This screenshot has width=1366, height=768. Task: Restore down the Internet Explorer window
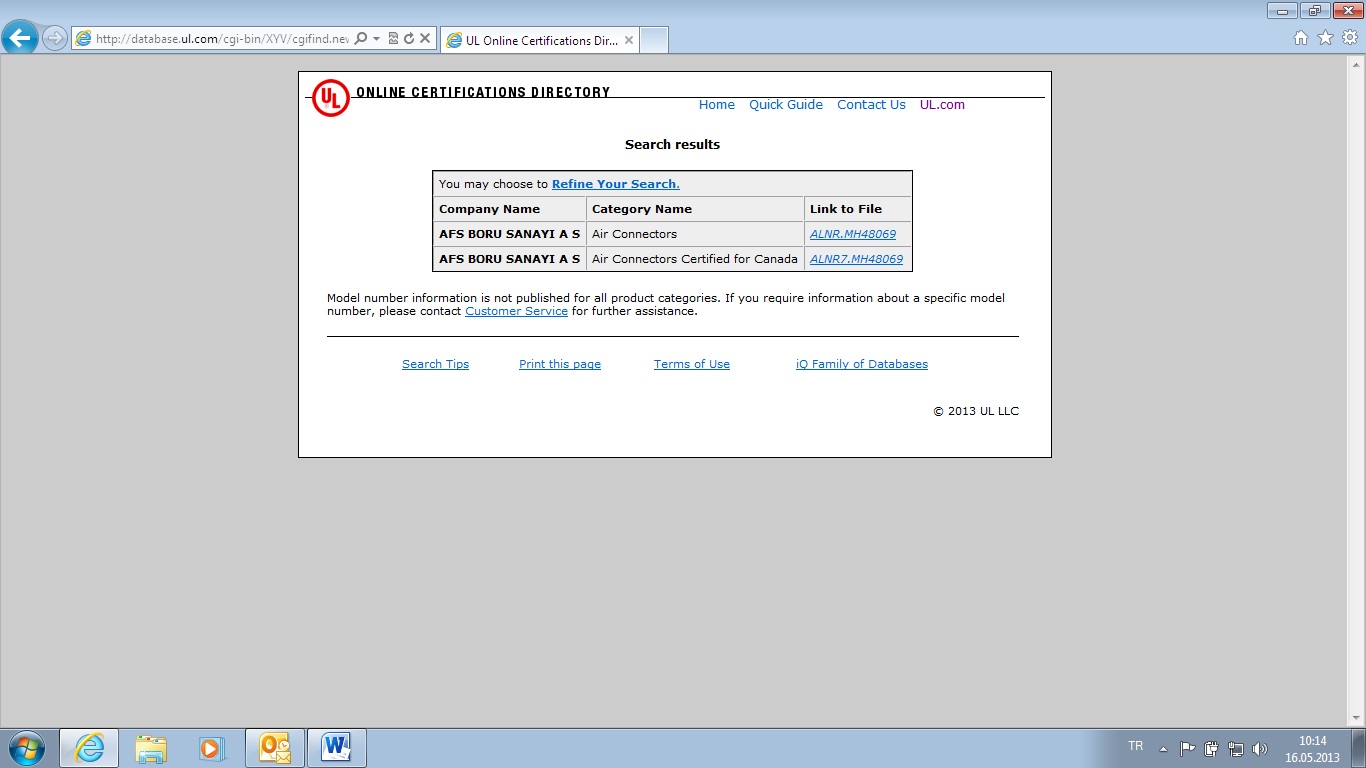click(x=1313, y=10)
